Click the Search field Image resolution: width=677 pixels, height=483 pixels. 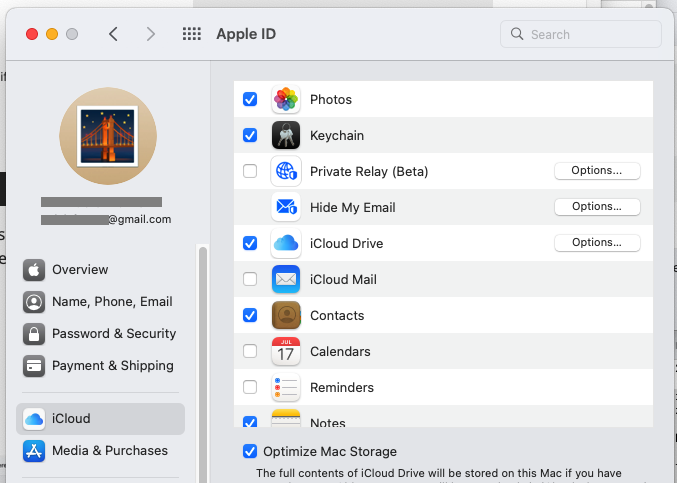581,34
